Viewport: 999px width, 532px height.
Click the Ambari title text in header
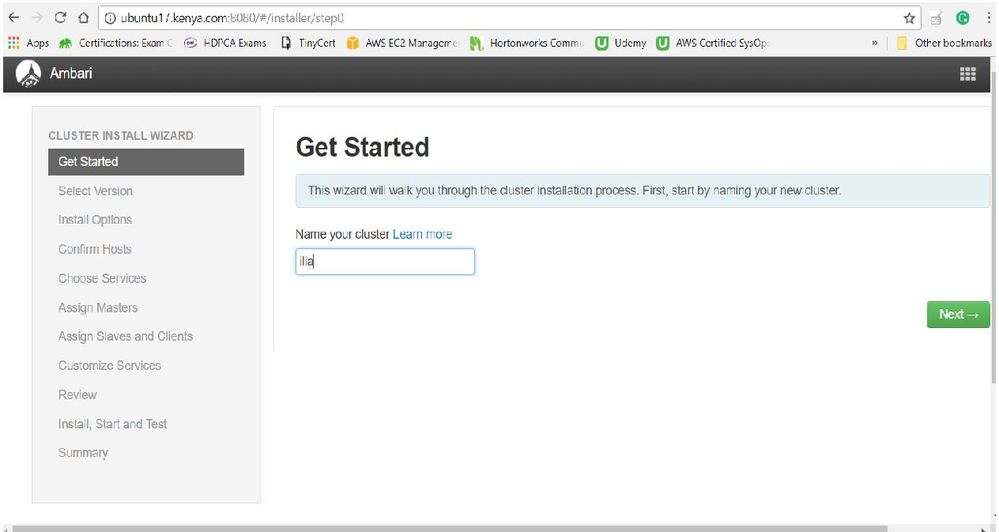point(71,73)
